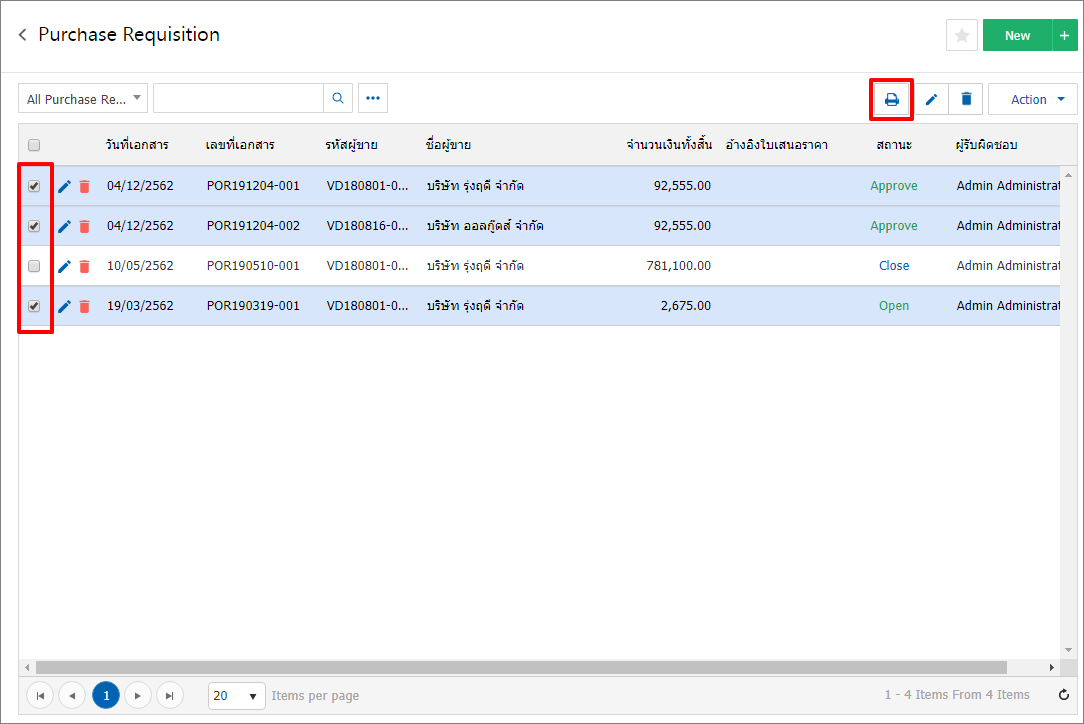Screen dimensions: 1084x724
Task: Click document number POR191204-002
Action: [253, 225]
